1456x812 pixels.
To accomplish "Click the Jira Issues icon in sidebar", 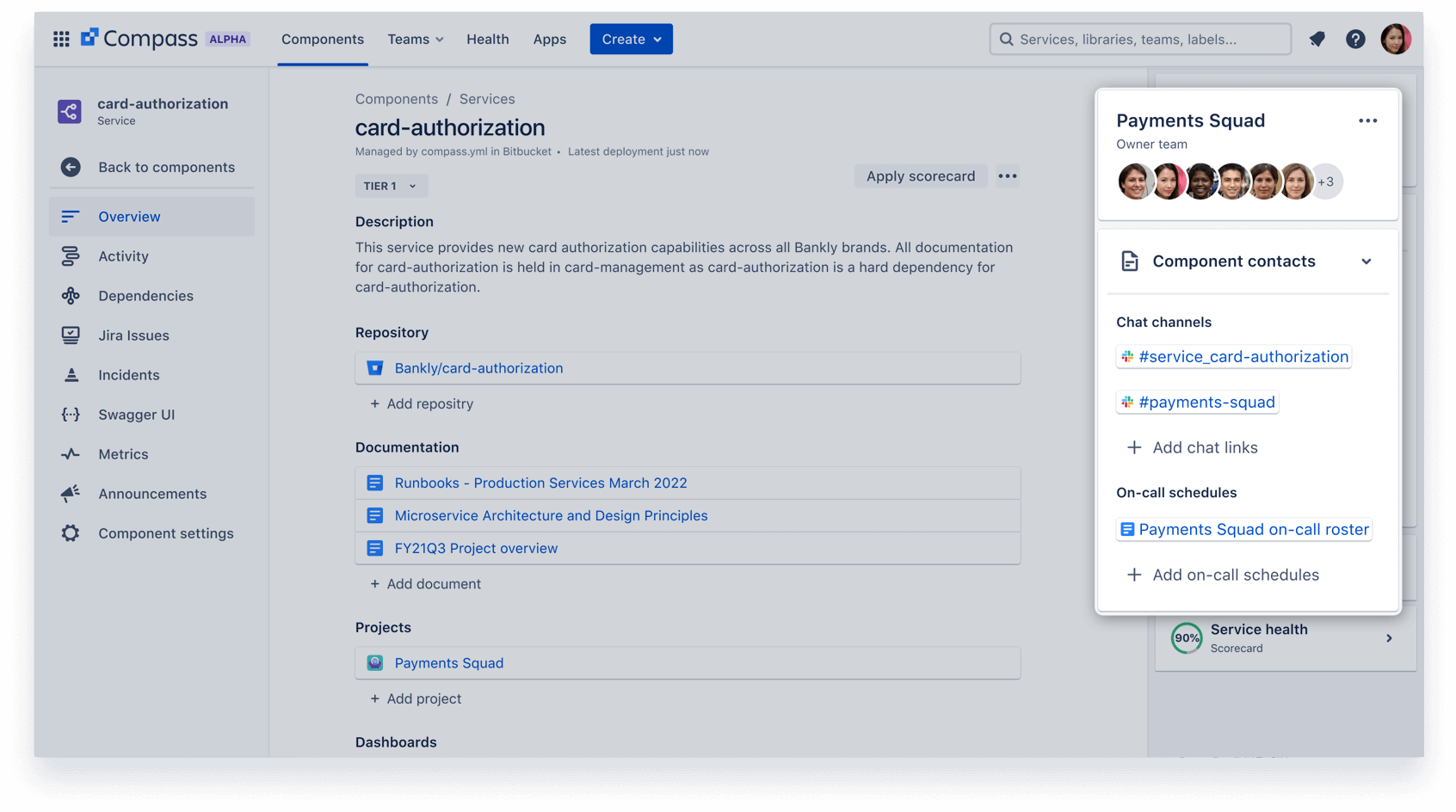I will tap(71, 335).
